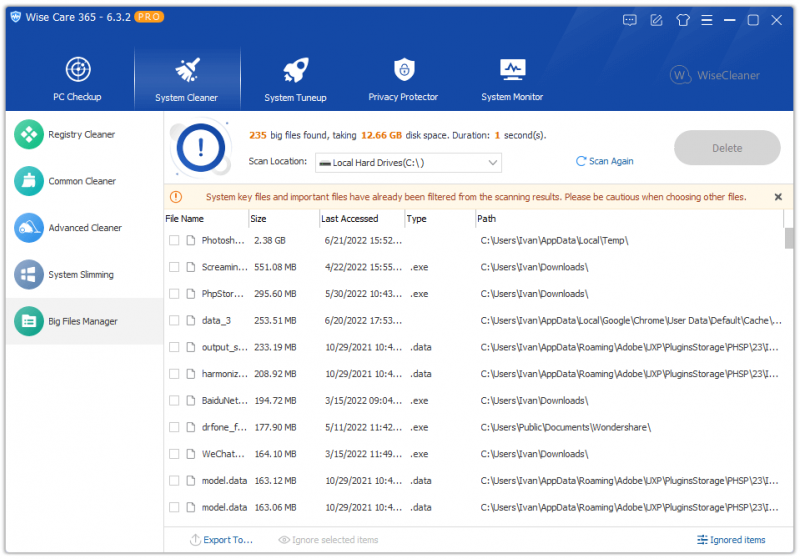Switch to the System Cleaner tab
800x559 pixels.
(187, 79)
